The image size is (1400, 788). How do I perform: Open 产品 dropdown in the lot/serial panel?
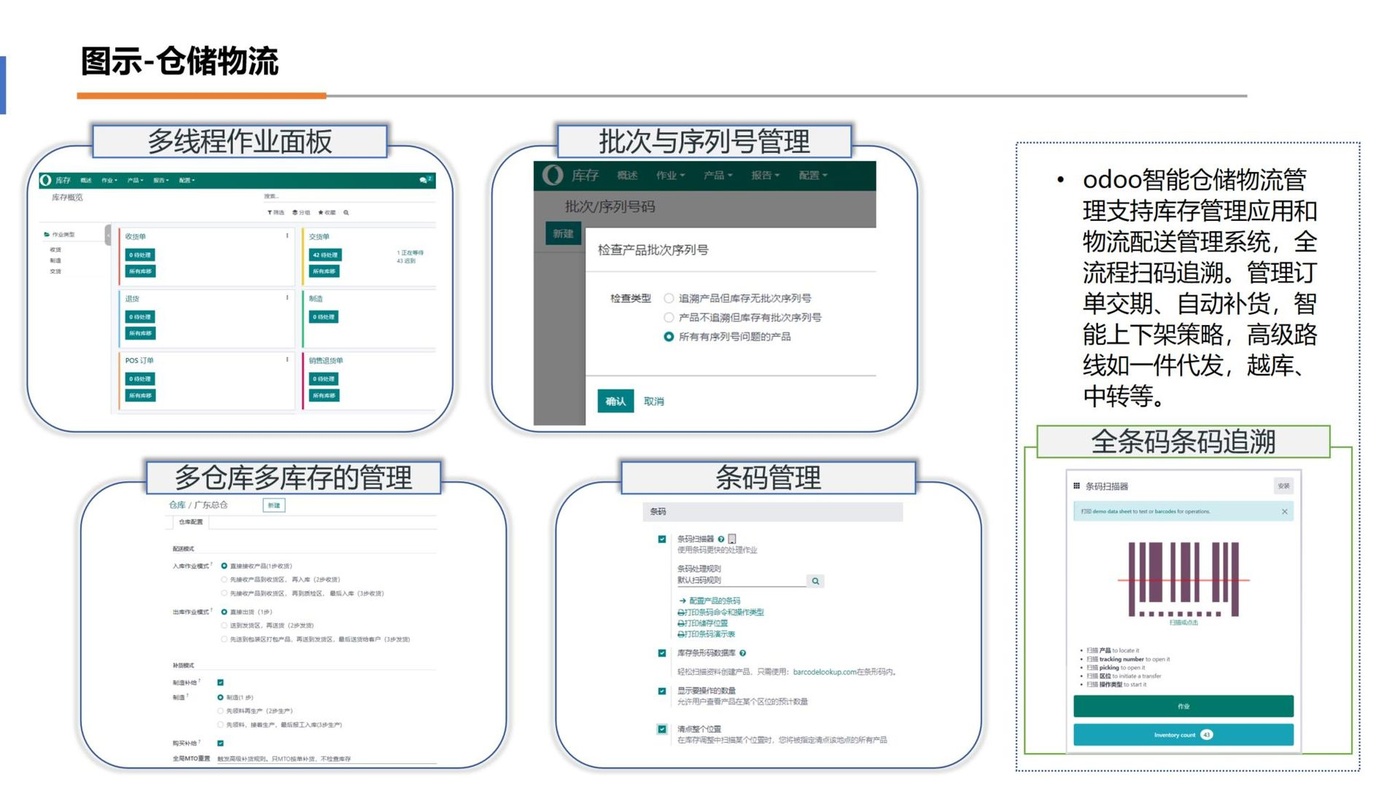(x=718, y=175)
